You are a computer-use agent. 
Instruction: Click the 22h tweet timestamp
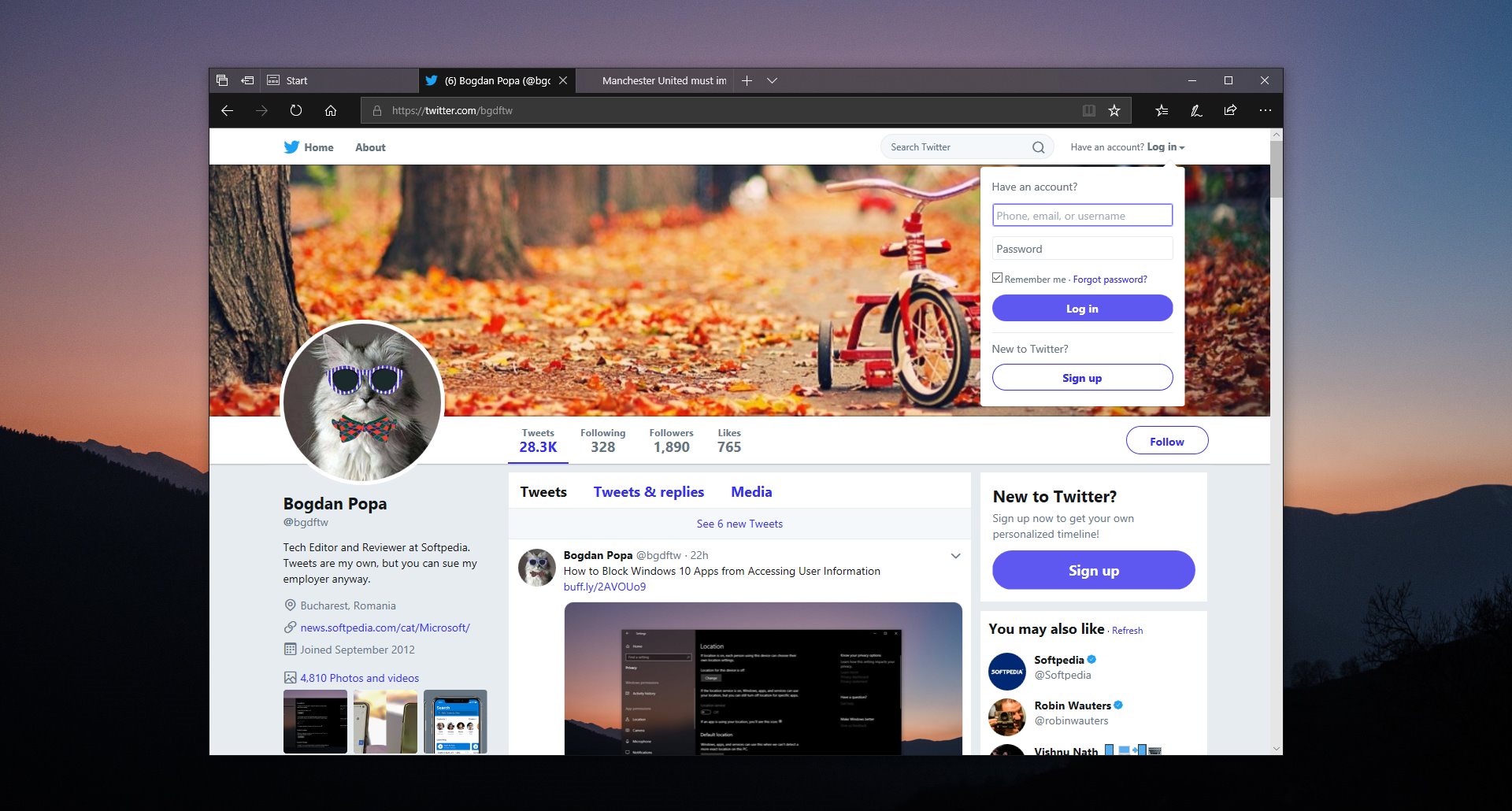tap(699, 555)
